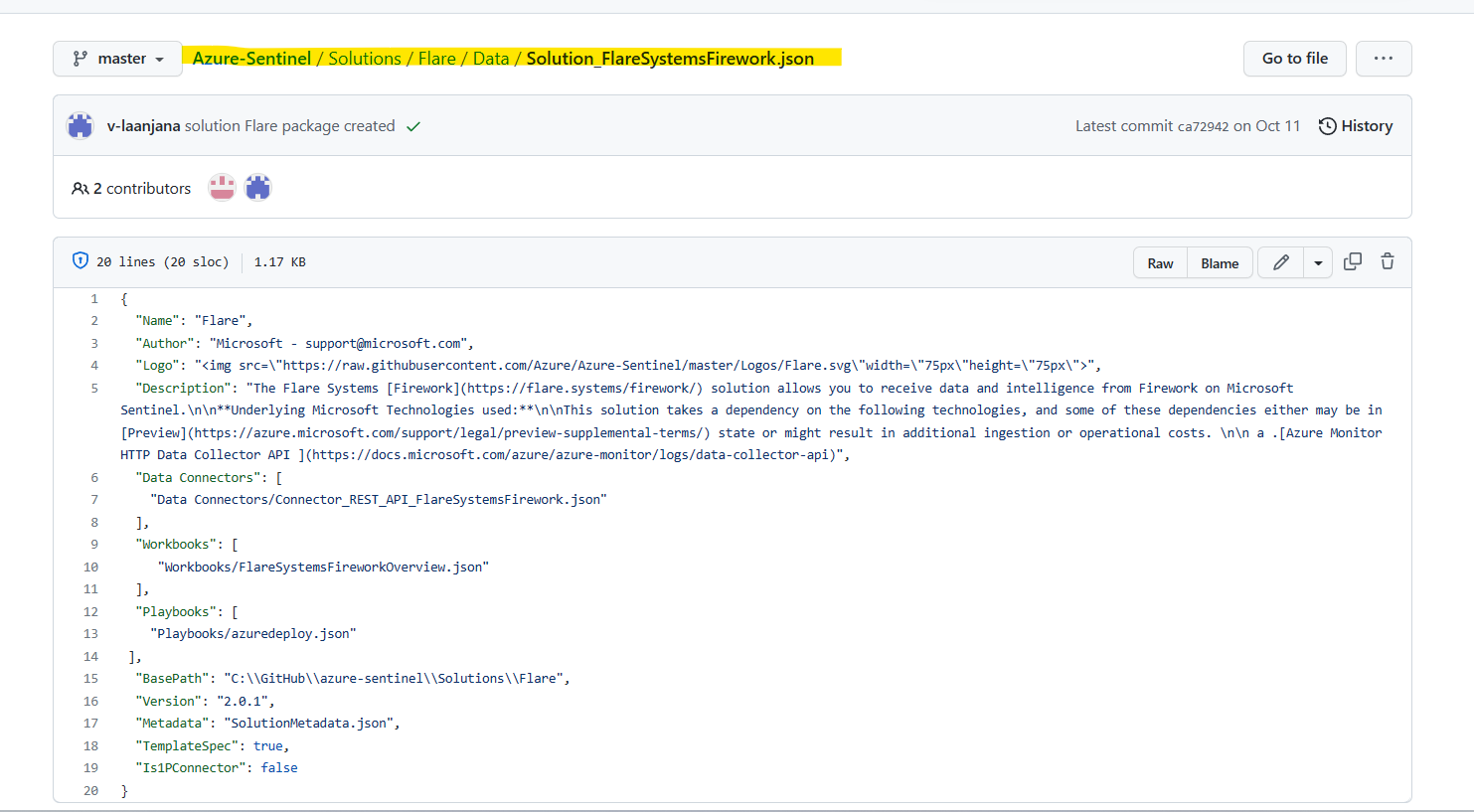Click the "Metadata": "SolutionMetadata.json" line
Screen dimensions: 1474x812
tap(267, 723)
